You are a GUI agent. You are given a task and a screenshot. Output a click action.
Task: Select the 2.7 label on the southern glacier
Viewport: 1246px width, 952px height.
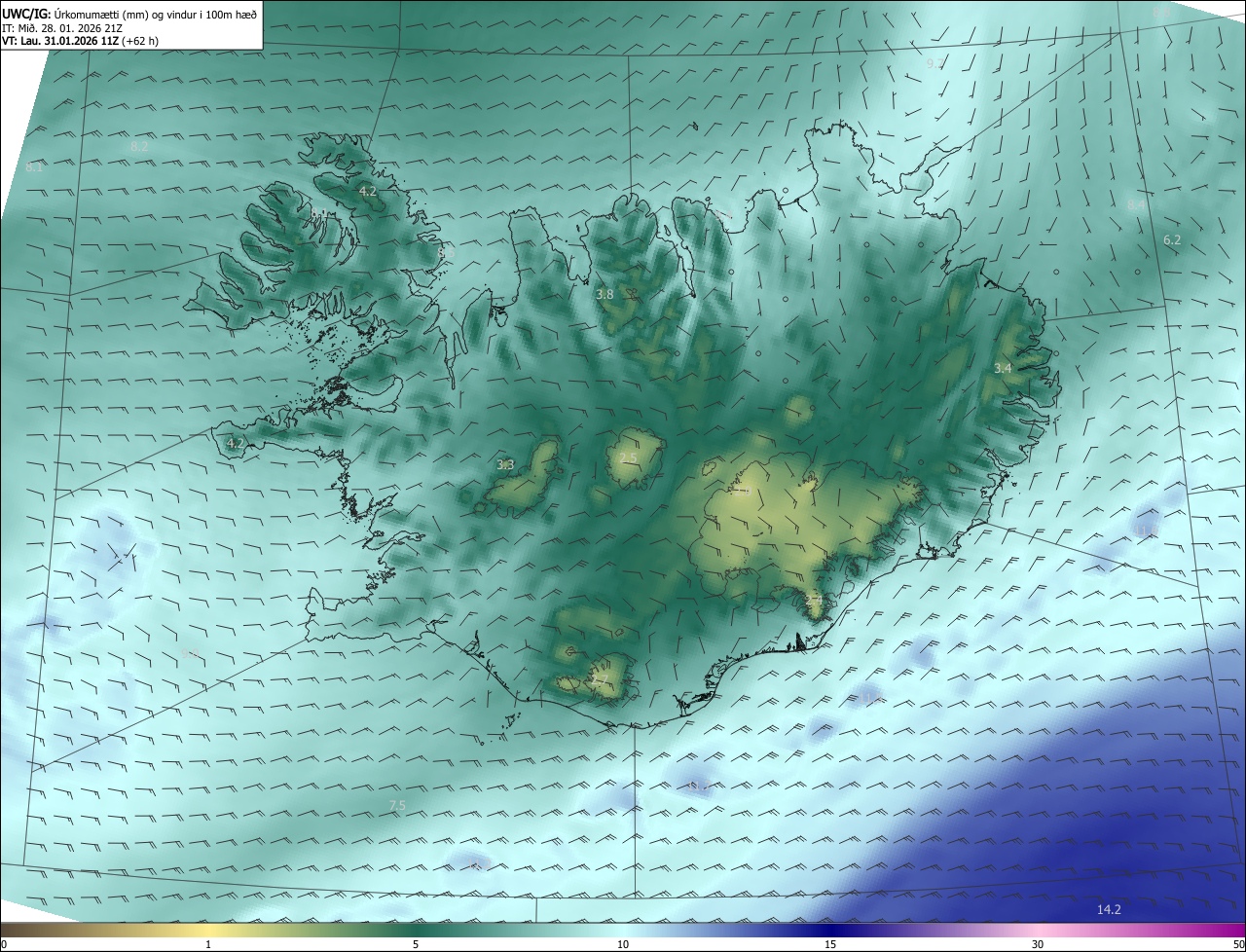[x=600, y=679]
